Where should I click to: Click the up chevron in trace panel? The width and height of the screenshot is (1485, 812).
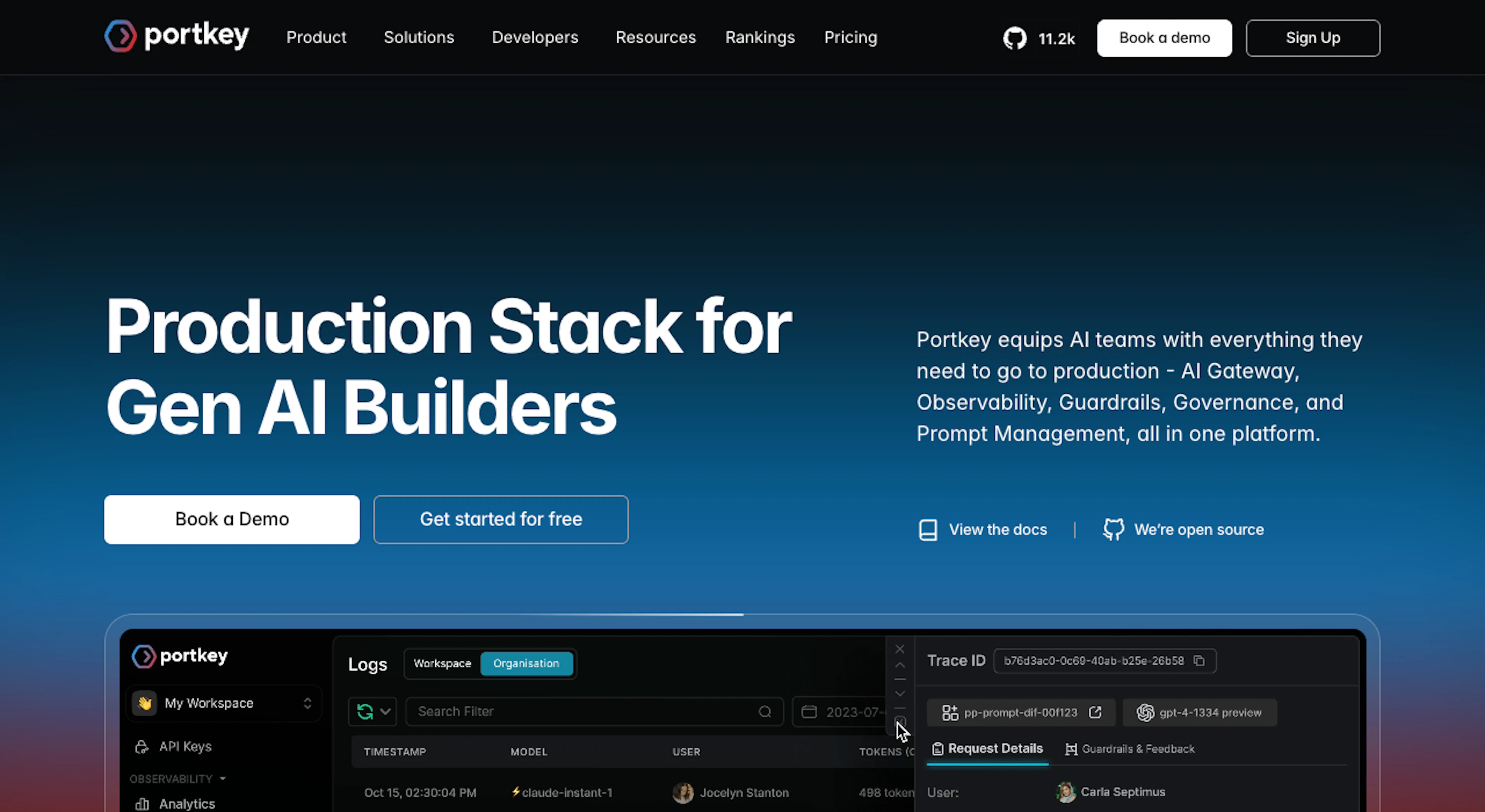point(899,665)
